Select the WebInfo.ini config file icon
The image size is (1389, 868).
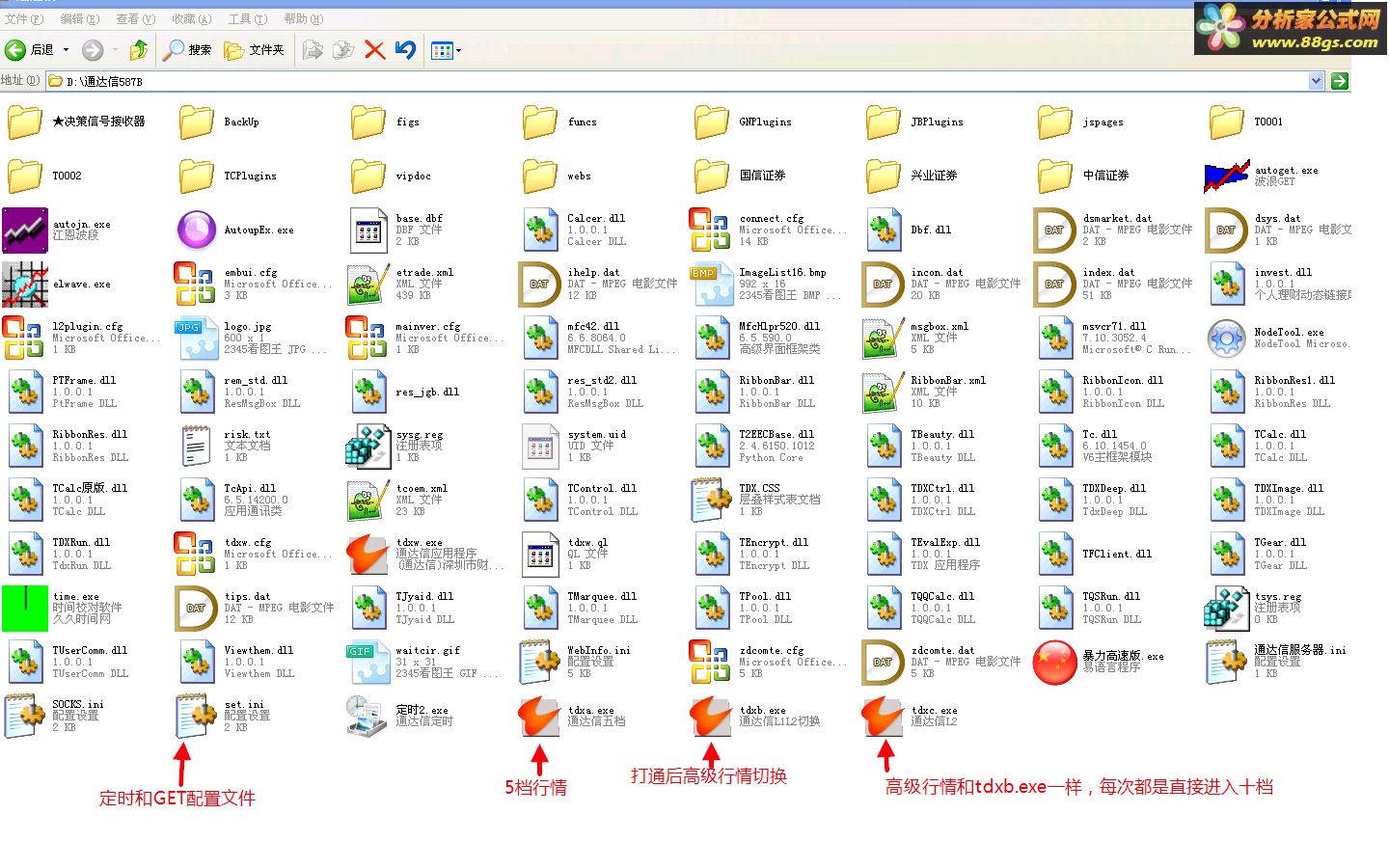[x=539, y=662]
